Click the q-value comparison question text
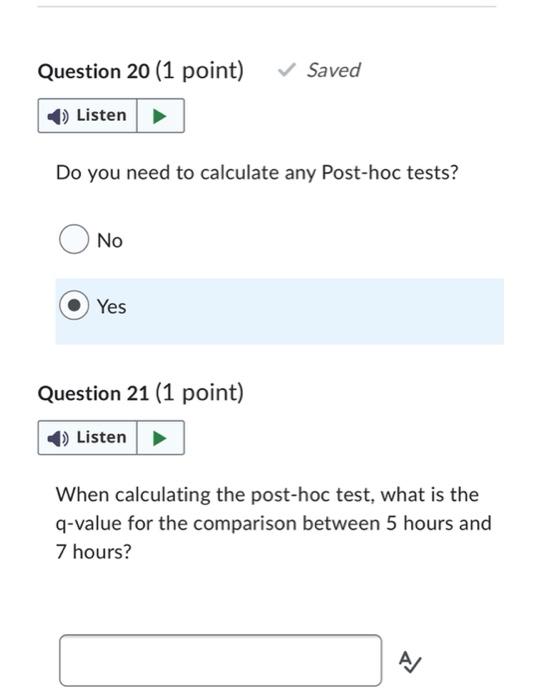 coord(273,523)
